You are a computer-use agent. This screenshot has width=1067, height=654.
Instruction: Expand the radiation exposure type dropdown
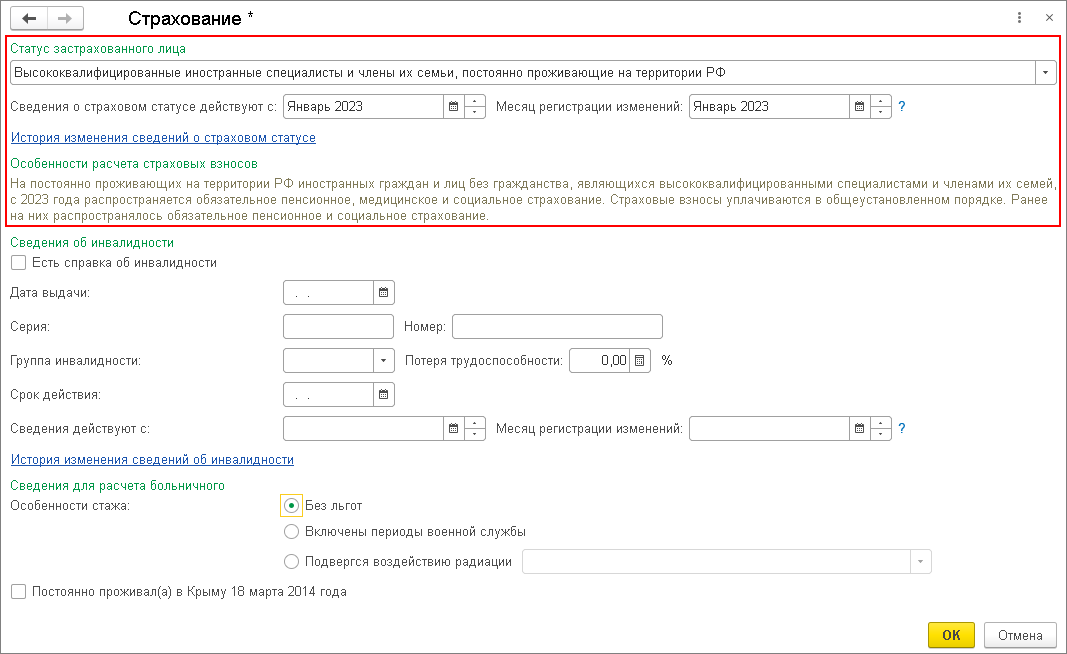(x=920, y=562)
